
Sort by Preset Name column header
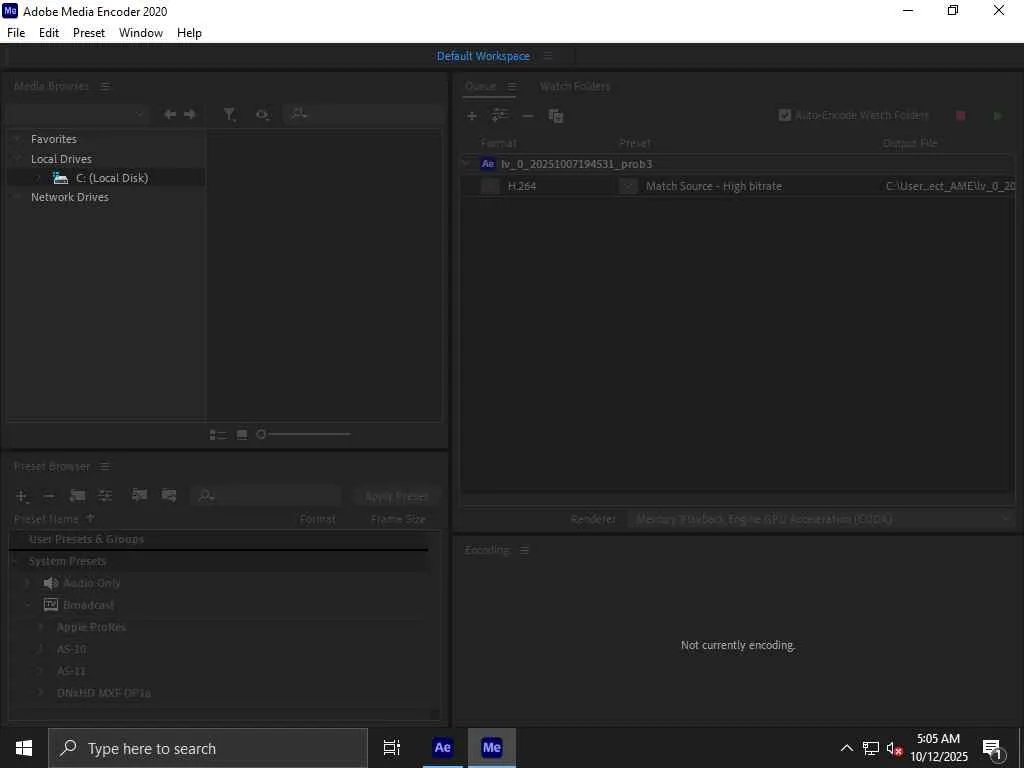pyautogui.click(x=46, y=519)
